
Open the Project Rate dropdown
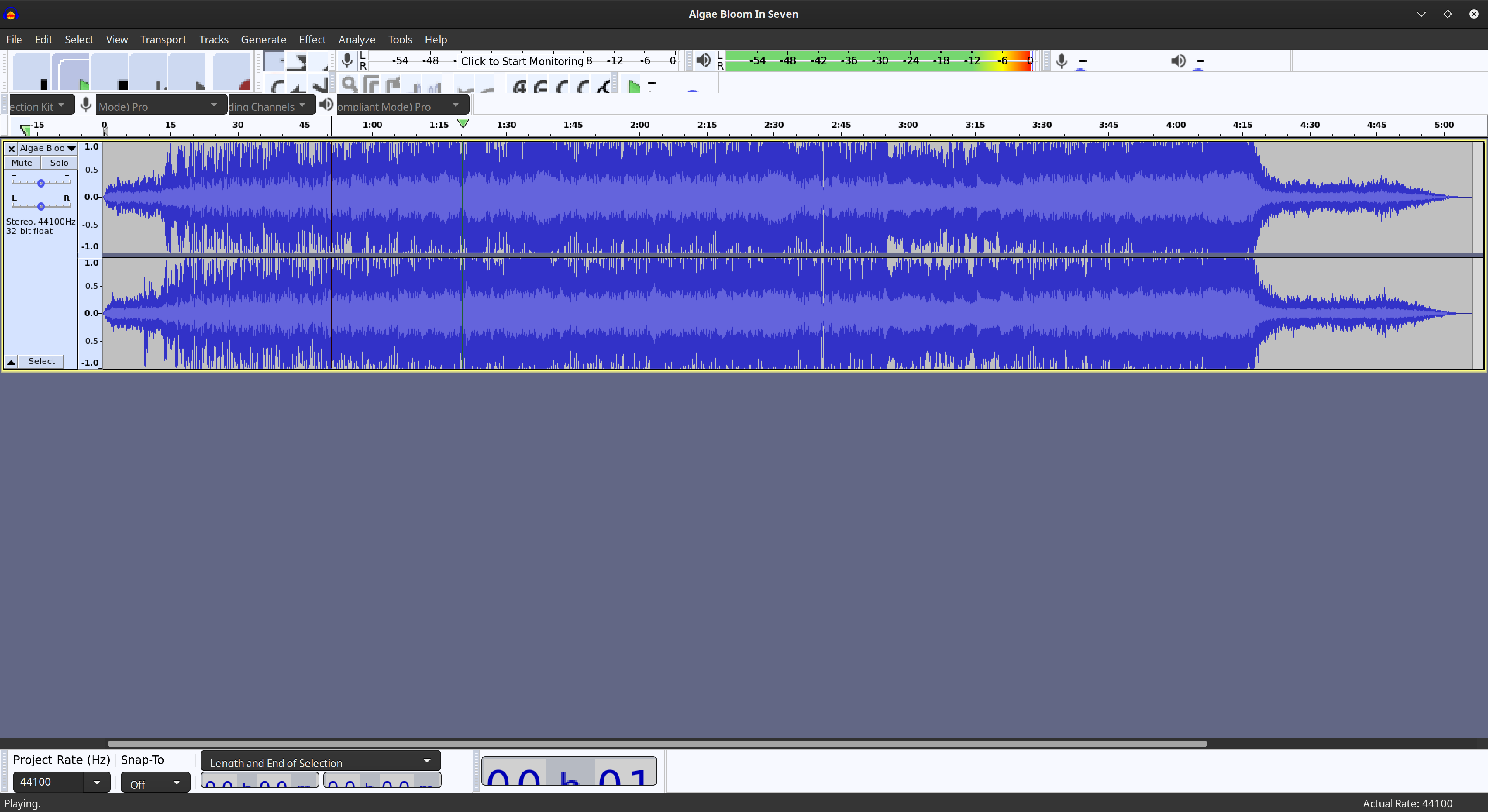[x=96, y=782]
